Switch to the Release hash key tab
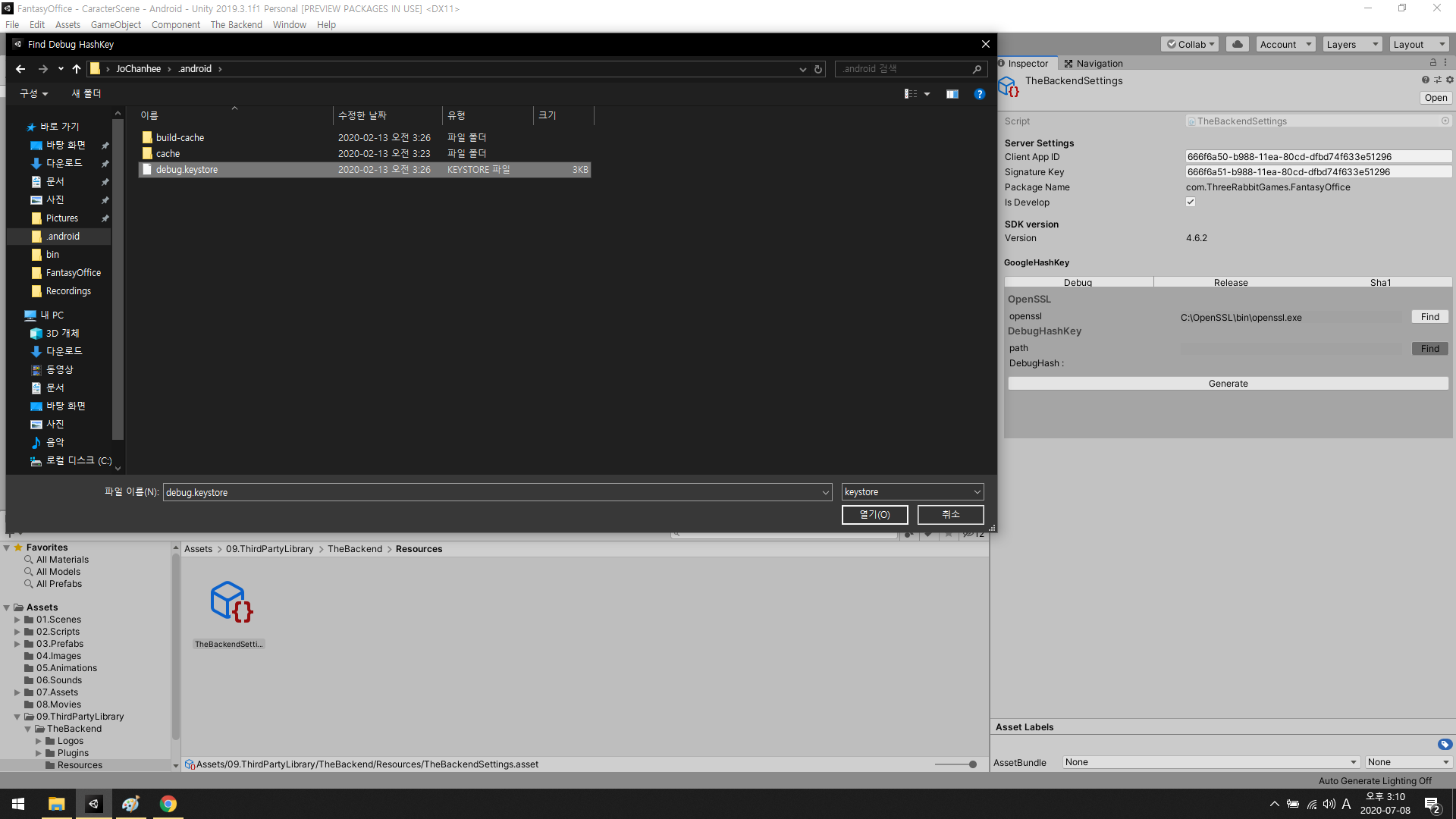The height and width of the screenshot is (819, 1456). [1230, 282]
